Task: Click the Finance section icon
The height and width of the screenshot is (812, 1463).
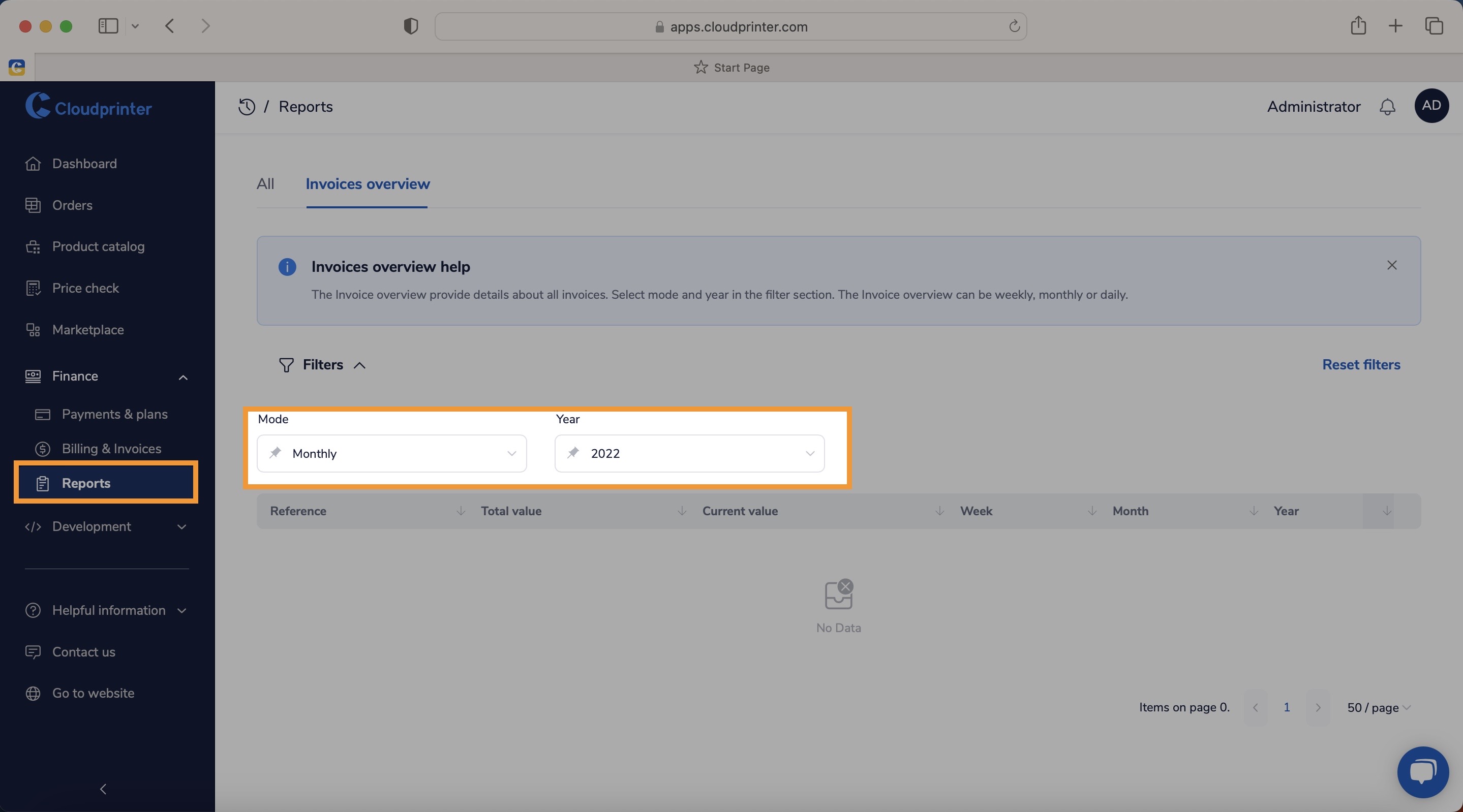Action: 33,376
